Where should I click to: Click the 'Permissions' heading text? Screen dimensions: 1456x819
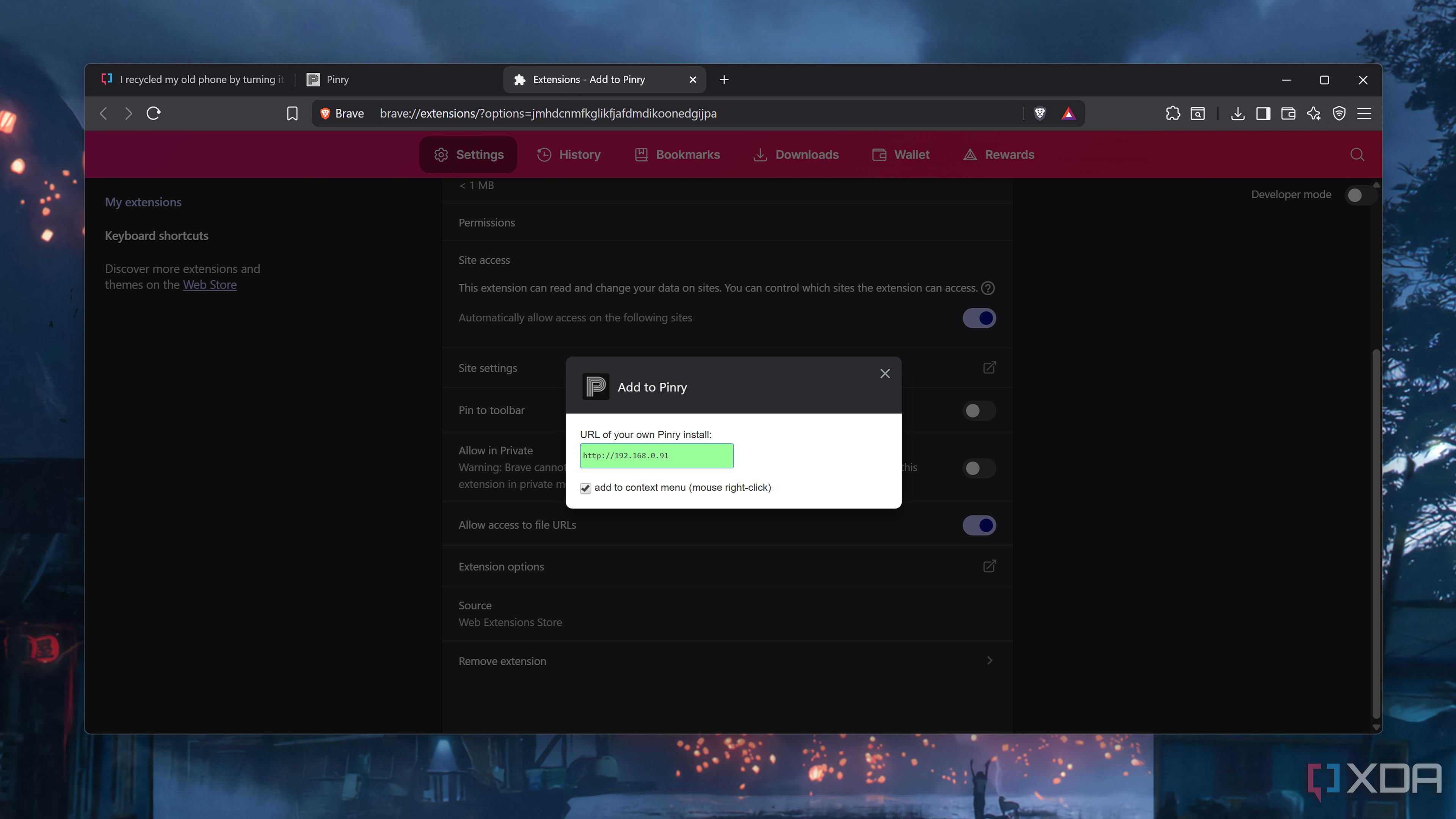coord(486,222)
